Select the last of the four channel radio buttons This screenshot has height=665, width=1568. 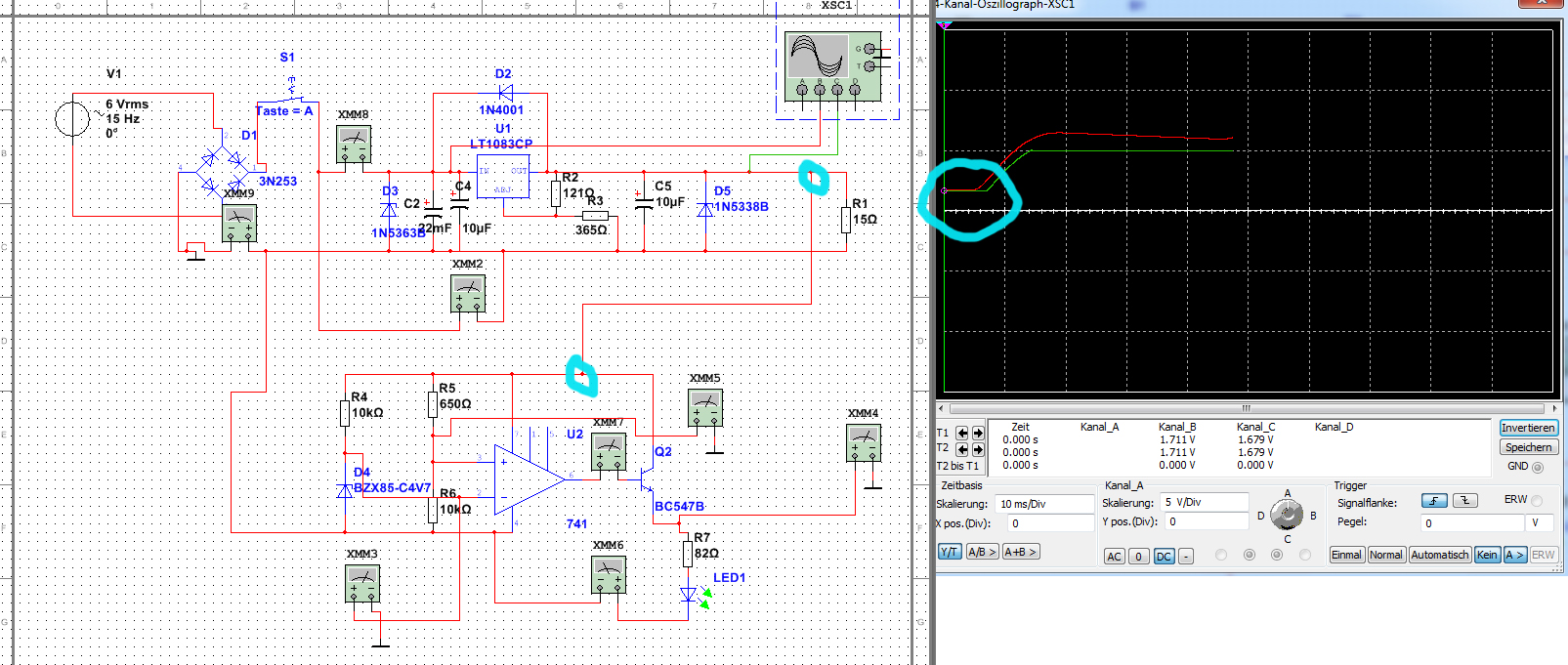point(1305,555)
